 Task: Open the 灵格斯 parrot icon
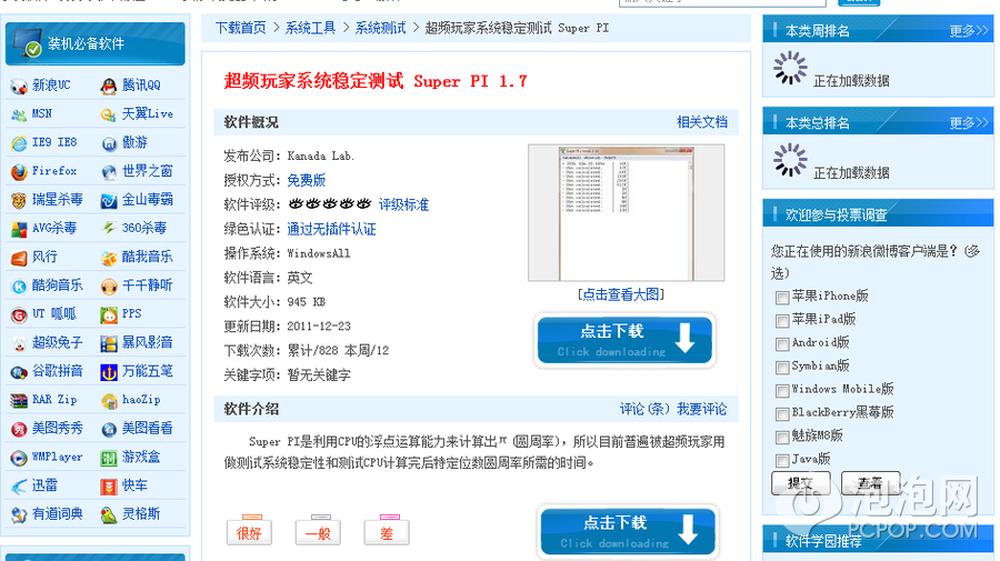click(x=109, y=515)
